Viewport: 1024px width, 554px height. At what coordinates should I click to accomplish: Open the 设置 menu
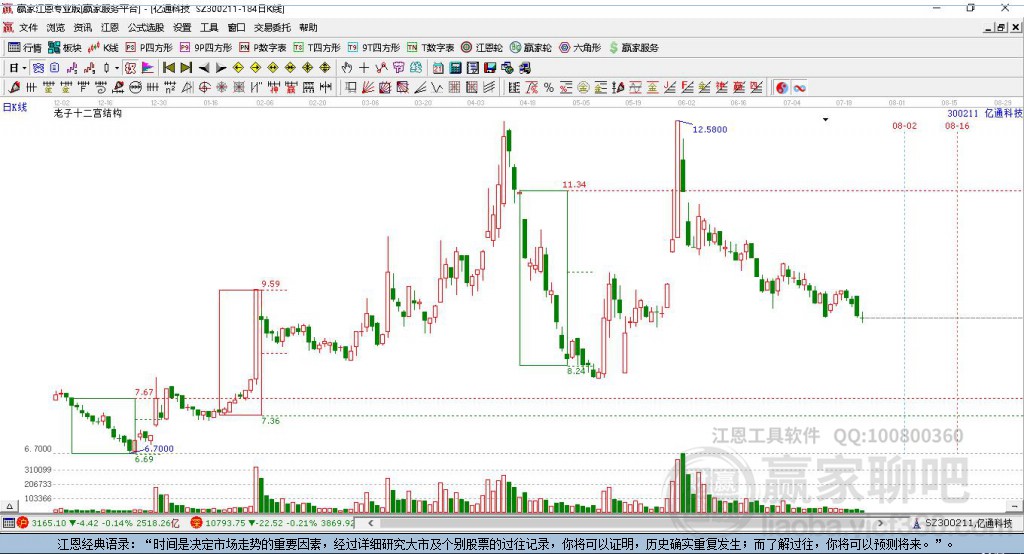pos(182,27)
